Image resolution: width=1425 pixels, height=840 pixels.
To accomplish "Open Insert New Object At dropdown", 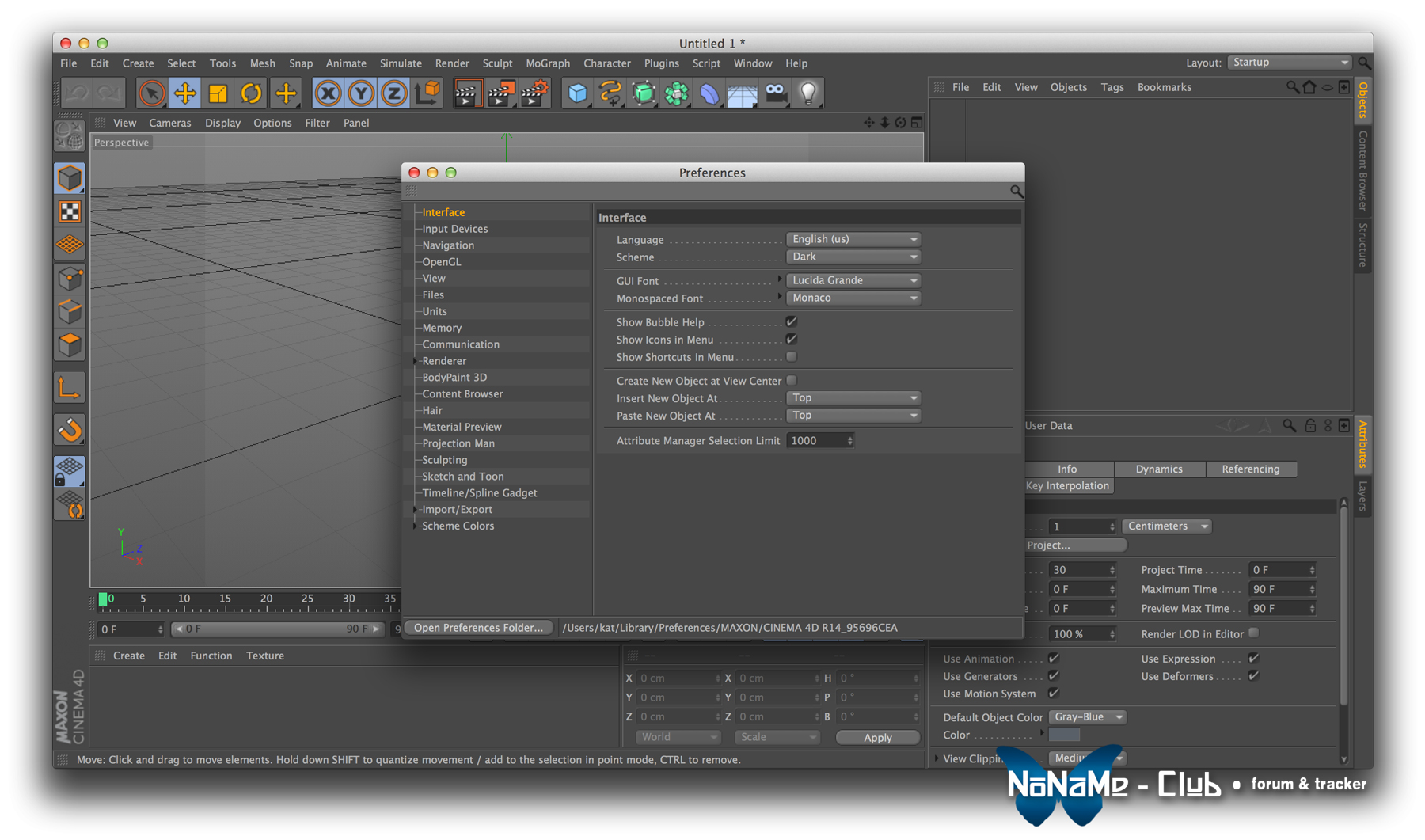I will 853,398.
